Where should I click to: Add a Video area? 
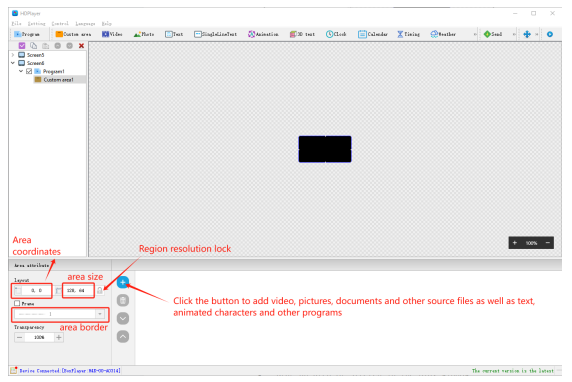point(112,34)
